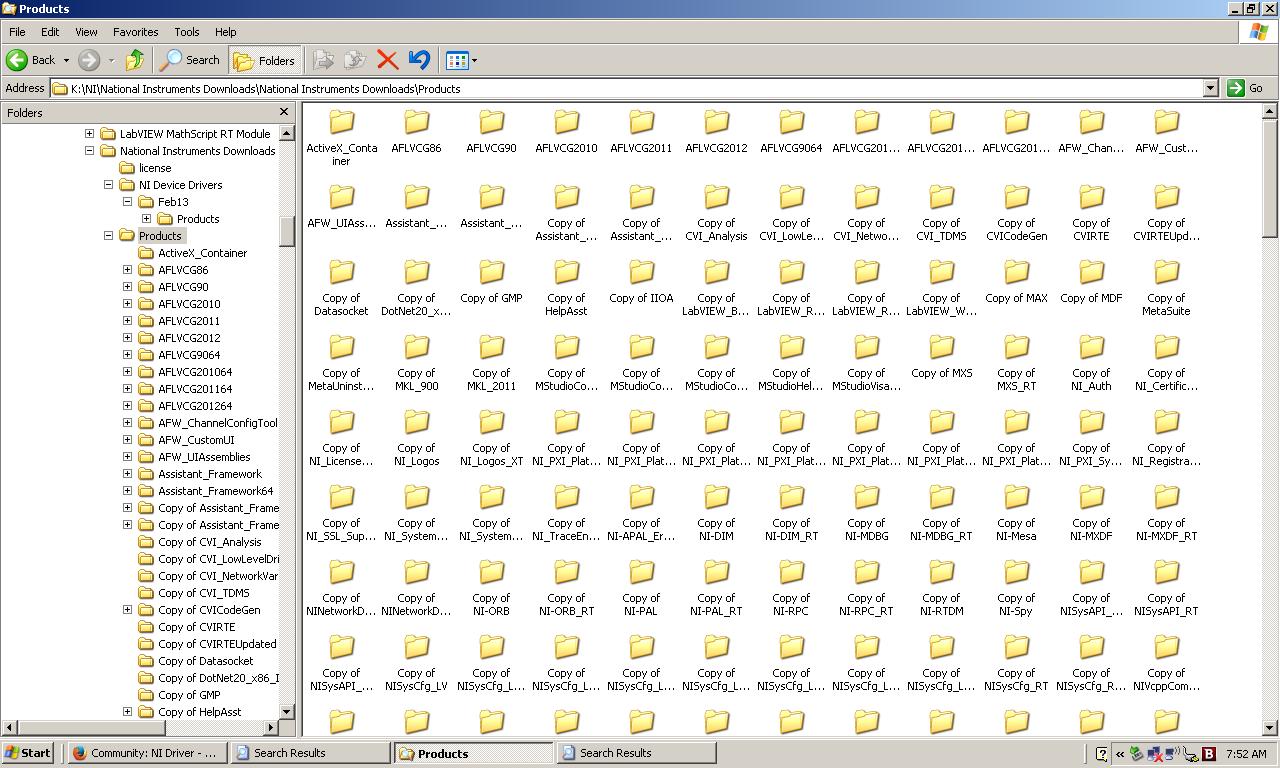
Task: Expand LabVIEW MathScript RT Module node
Action: [x=89, y=134]
